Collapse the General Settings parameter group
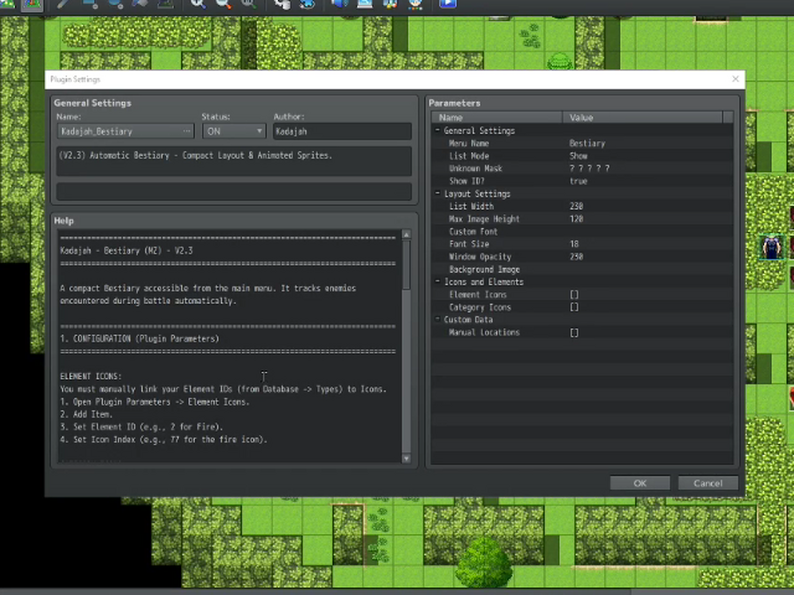 438,130
